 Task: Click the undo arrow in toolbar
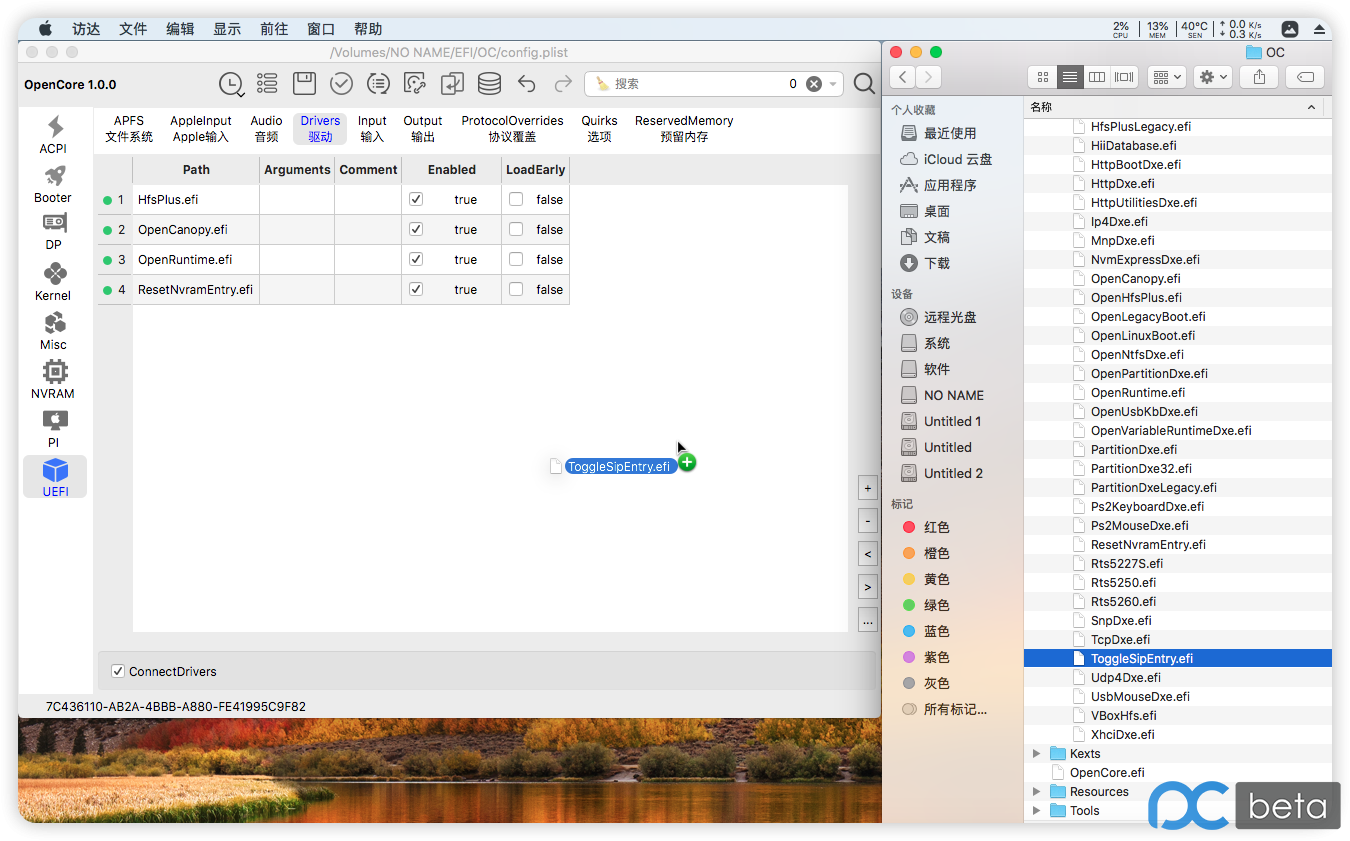click(526, 84)
